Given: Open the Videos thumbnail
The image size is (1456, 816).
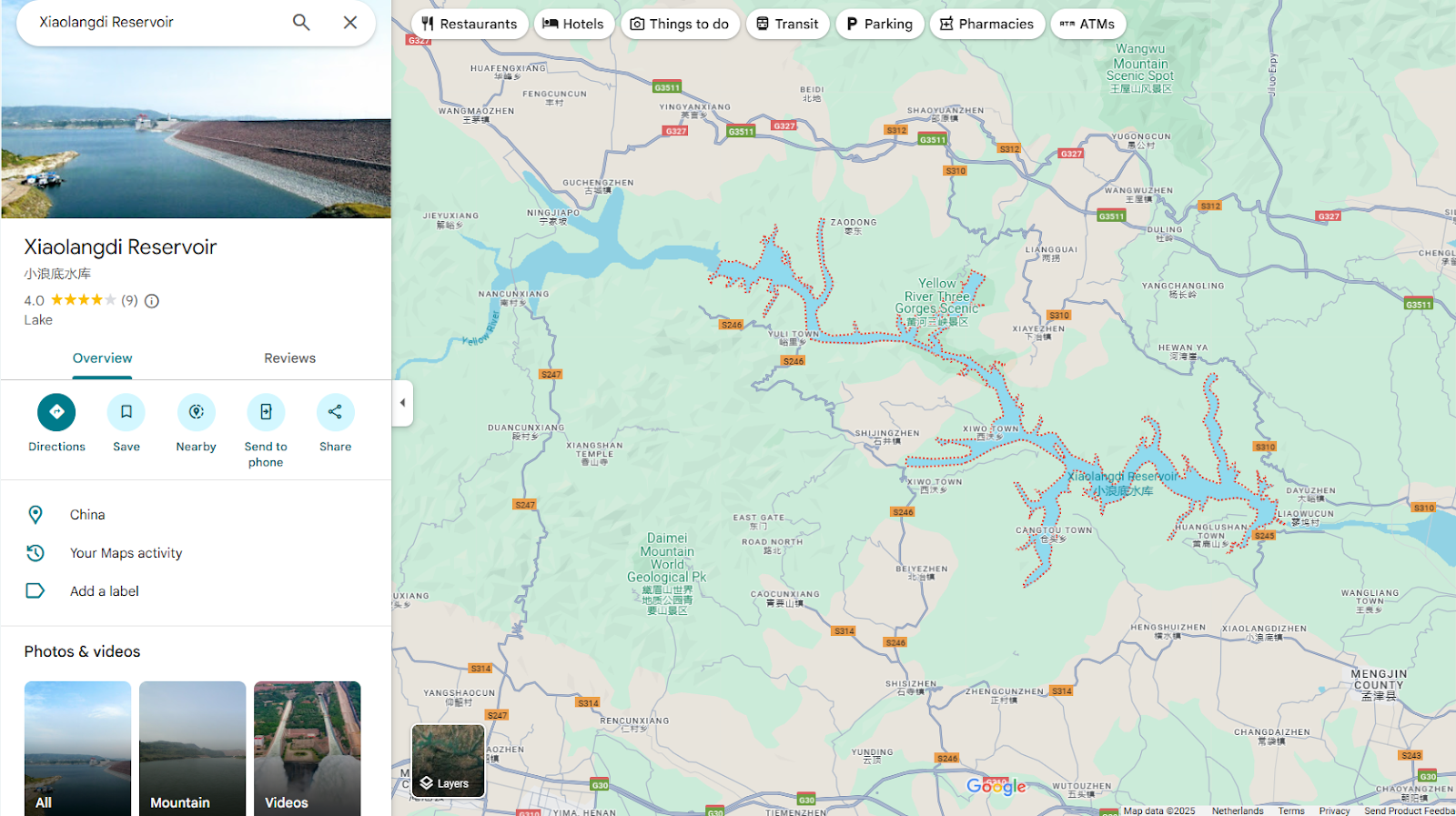Looking at the screenshot, I should click(x=307, y=748).
